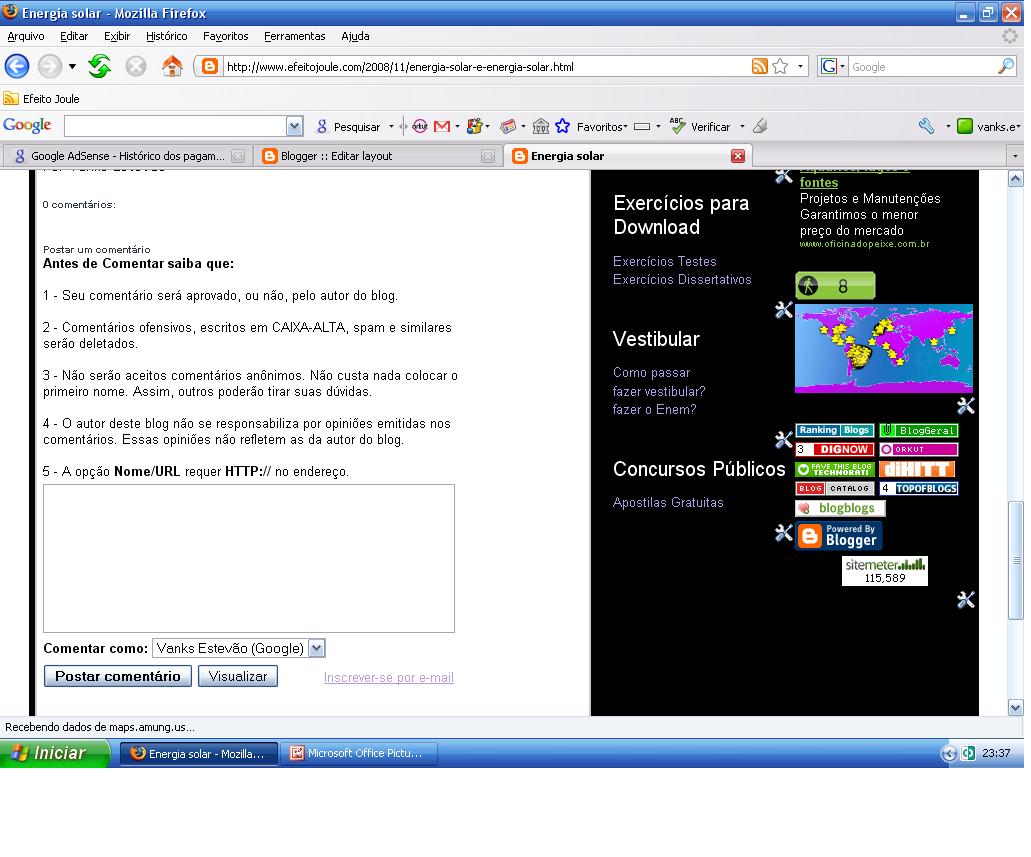
Task: Click the comment text area
Action: point(249,558)
